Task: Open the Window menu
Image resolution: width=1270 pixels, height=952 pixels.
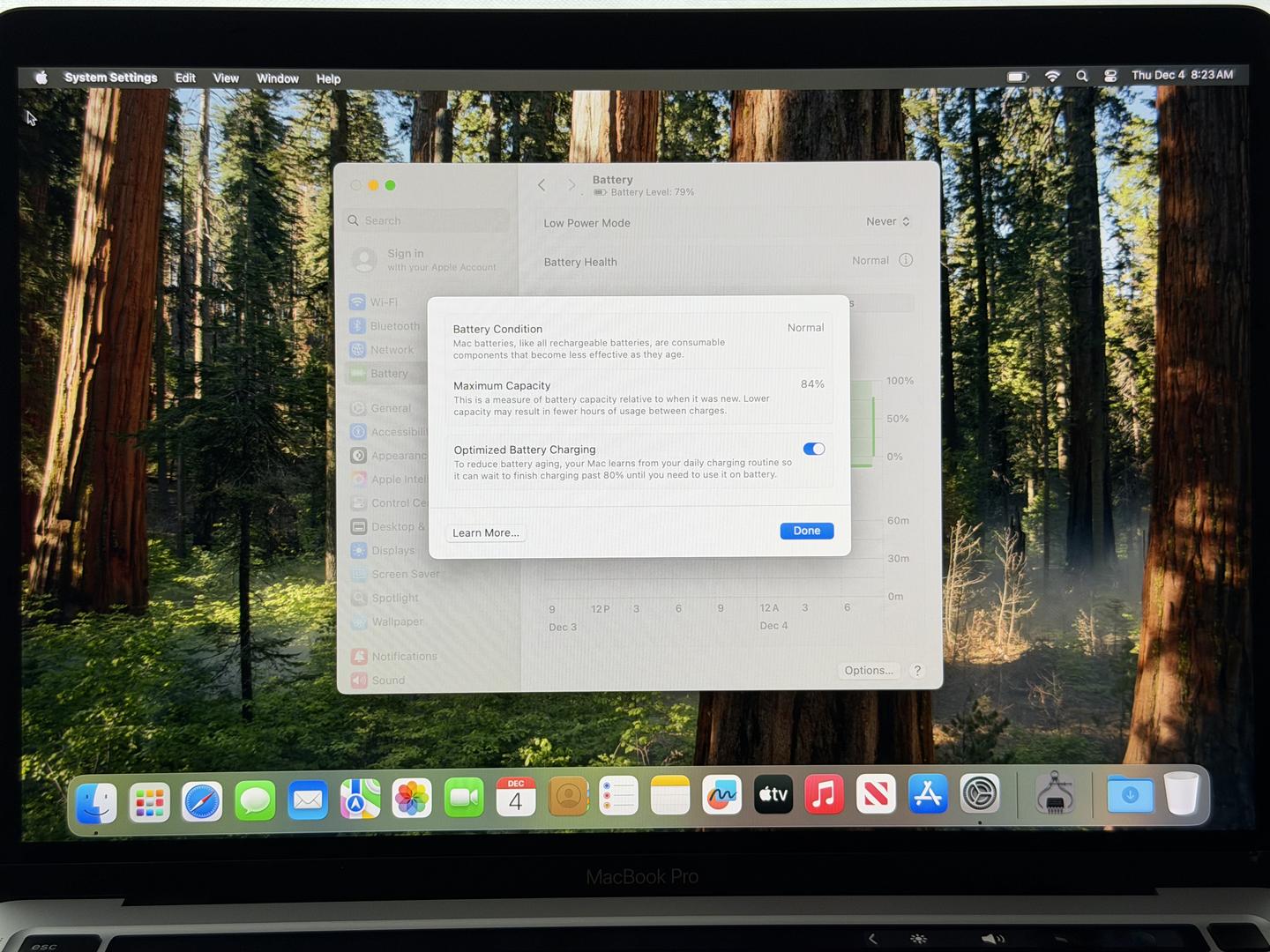Action: [x=278, y=78]
